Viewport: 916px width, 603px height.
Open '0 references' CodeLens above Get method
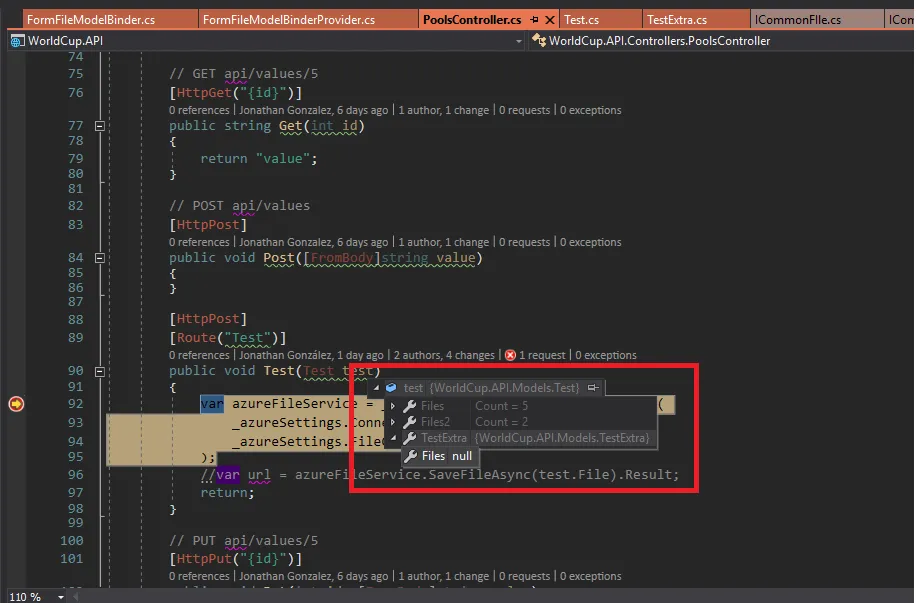[199, 110]
